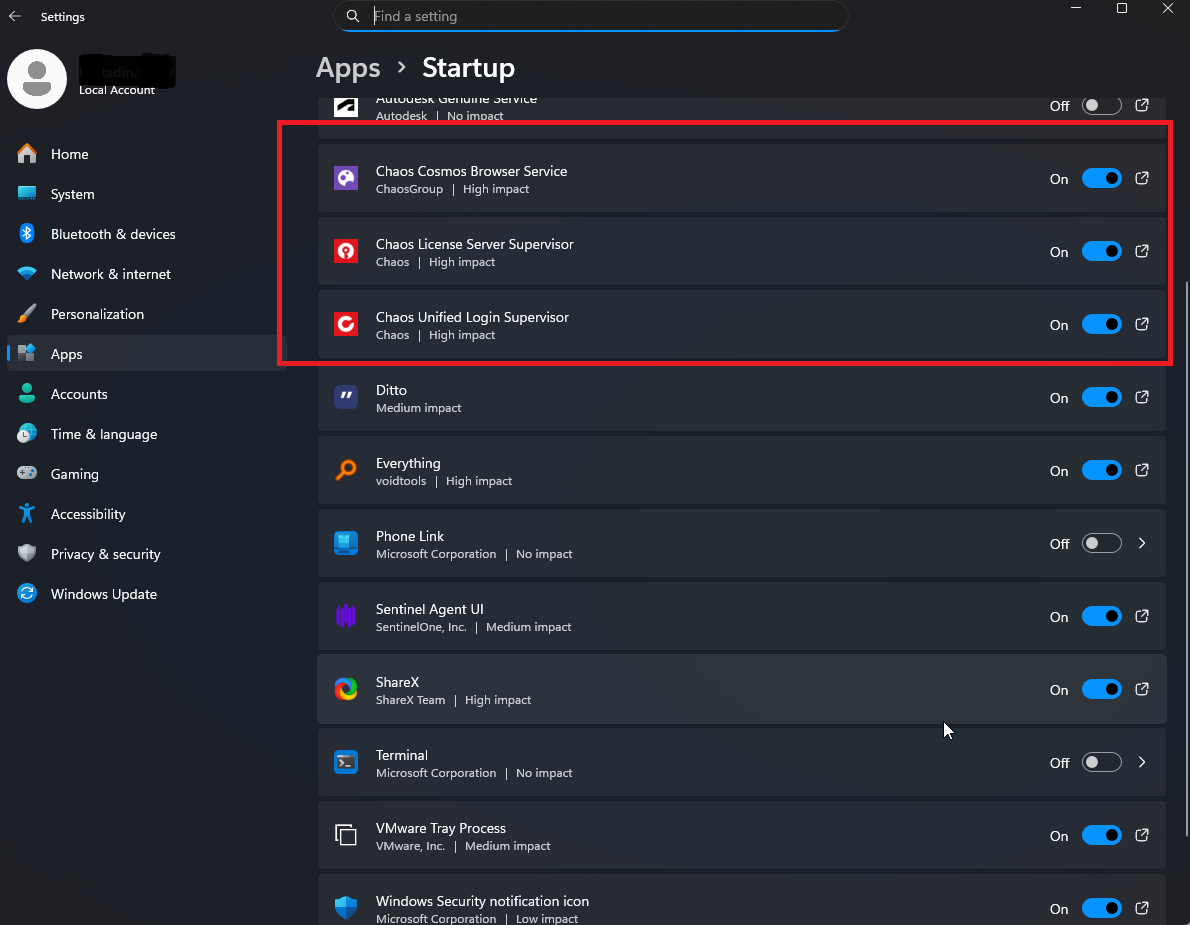The height and width of the screenshot is (925, 1190).
Task: Disable Chaos Cosmos Browser Service startup toggle
Action: point(1101,179)
